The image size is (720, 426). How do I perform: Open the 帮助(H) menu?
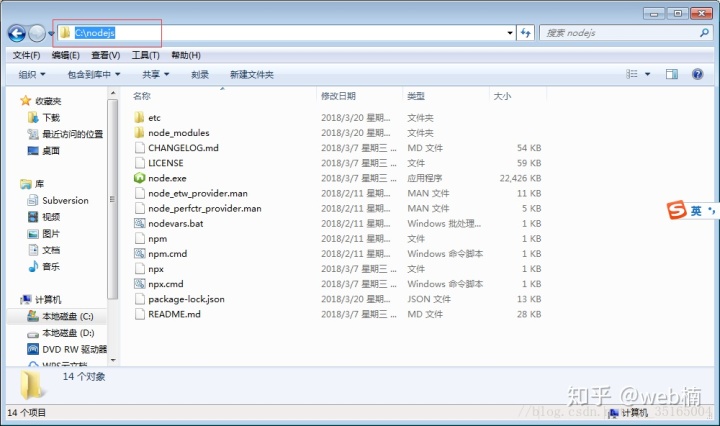tap(186, 55)
